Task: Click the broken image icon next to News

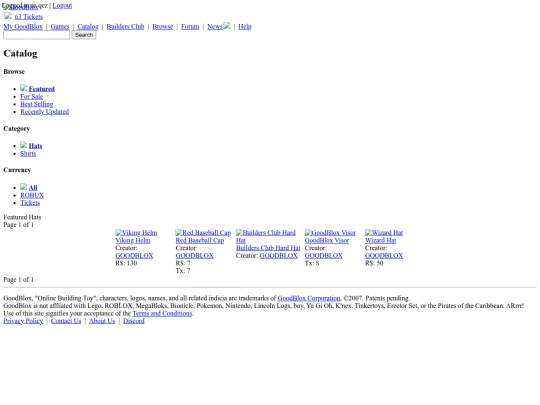Action: tap(227, 25)
